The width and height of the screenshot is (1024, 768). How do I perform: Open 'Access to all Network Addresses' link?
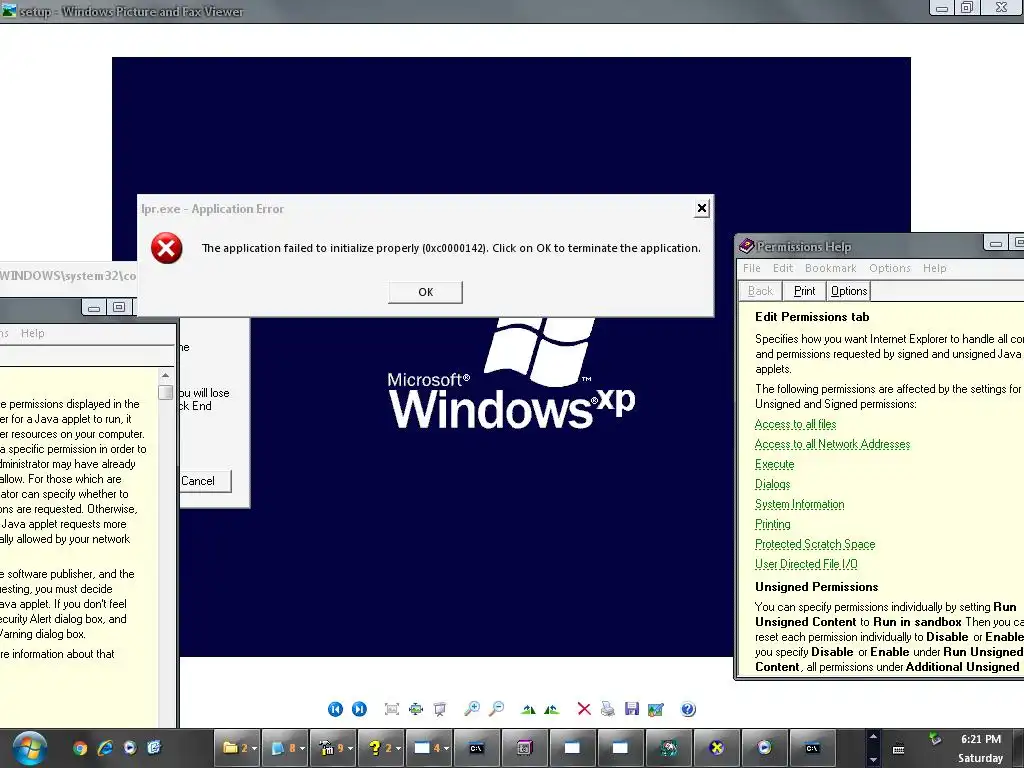(x=832, y=444)
